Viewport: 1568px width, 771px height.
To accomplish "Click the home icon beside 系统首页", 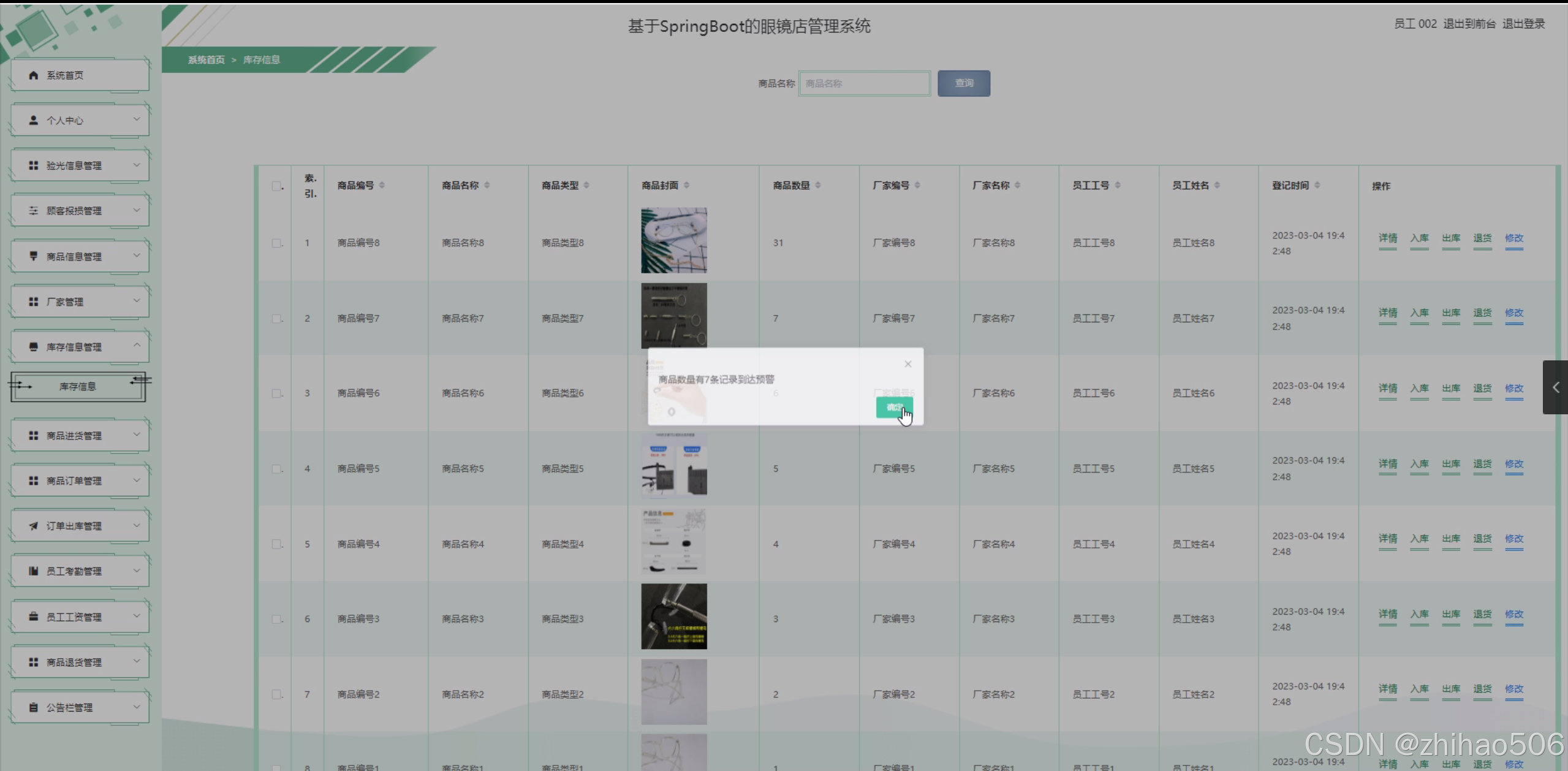I will 34,75.
